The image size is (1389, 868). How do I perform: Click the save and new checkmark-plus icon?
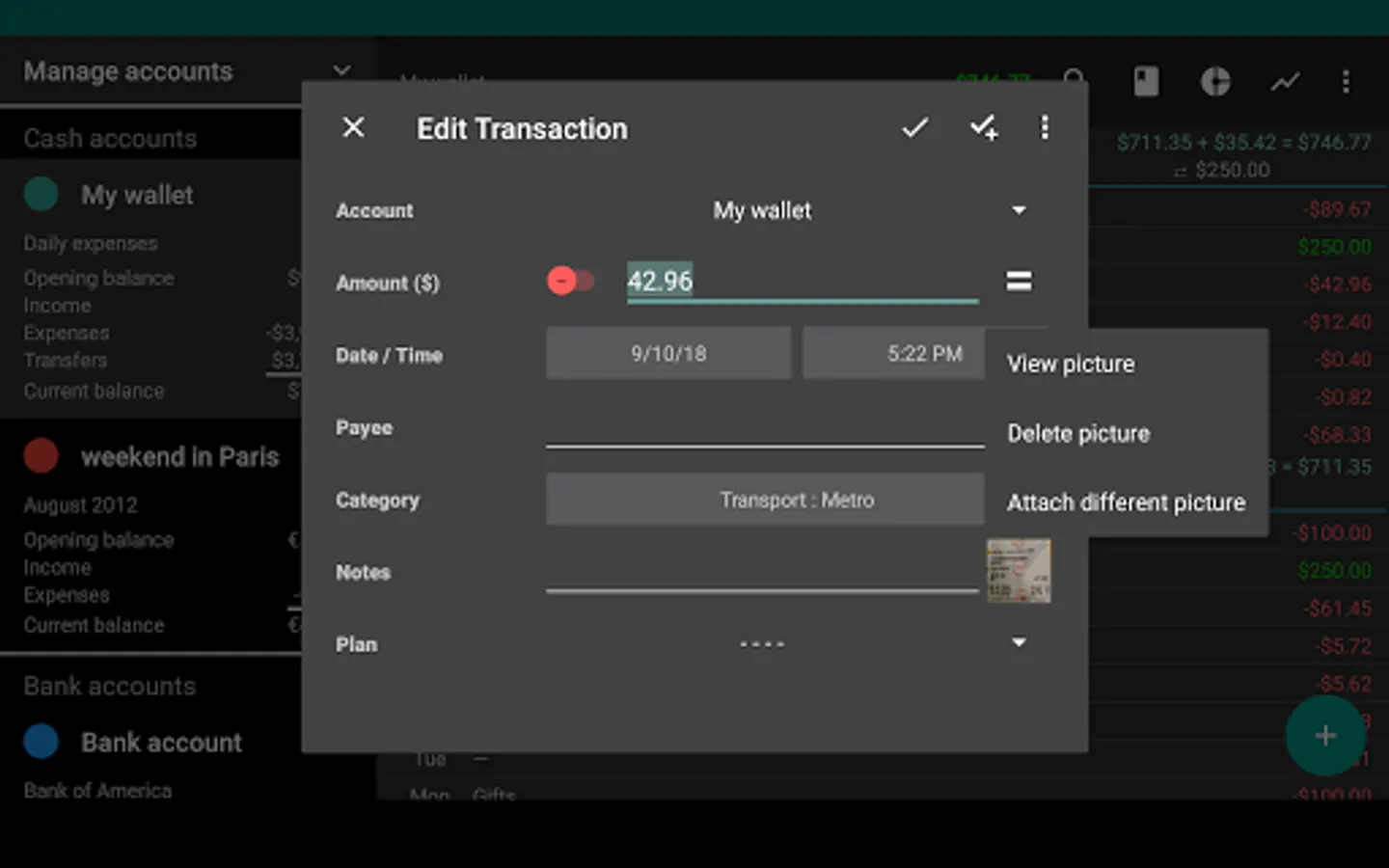(x=983, y=128)
